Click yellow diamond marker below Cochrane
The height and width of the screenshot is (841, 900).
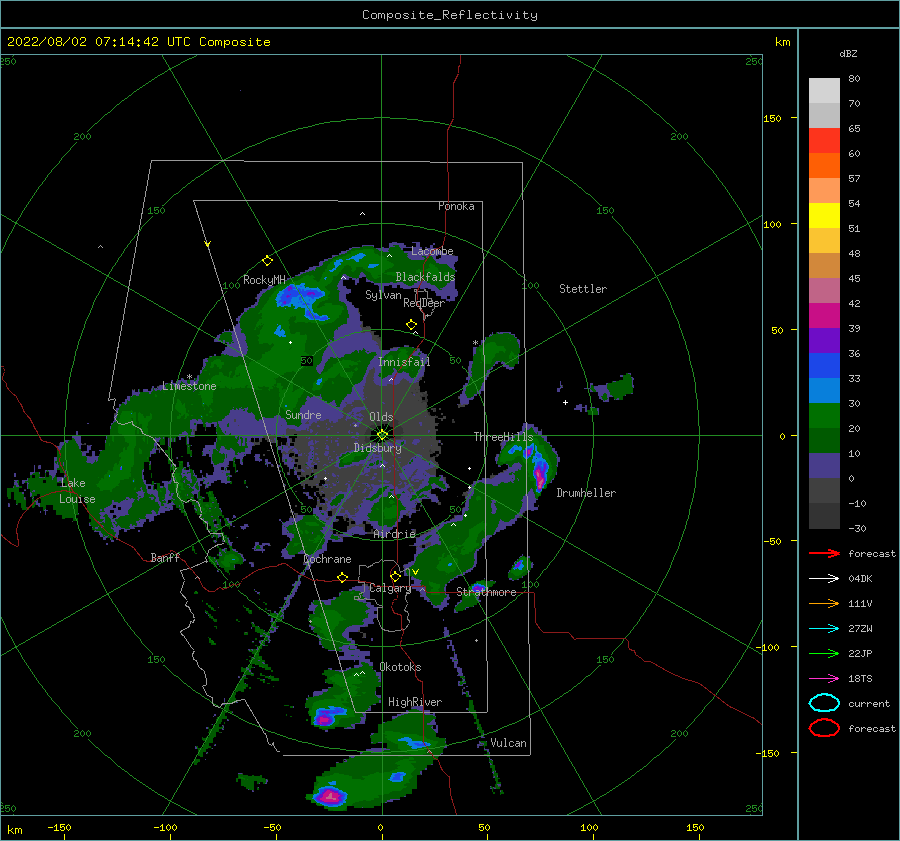pyautogui.click(x=342, y=577)
